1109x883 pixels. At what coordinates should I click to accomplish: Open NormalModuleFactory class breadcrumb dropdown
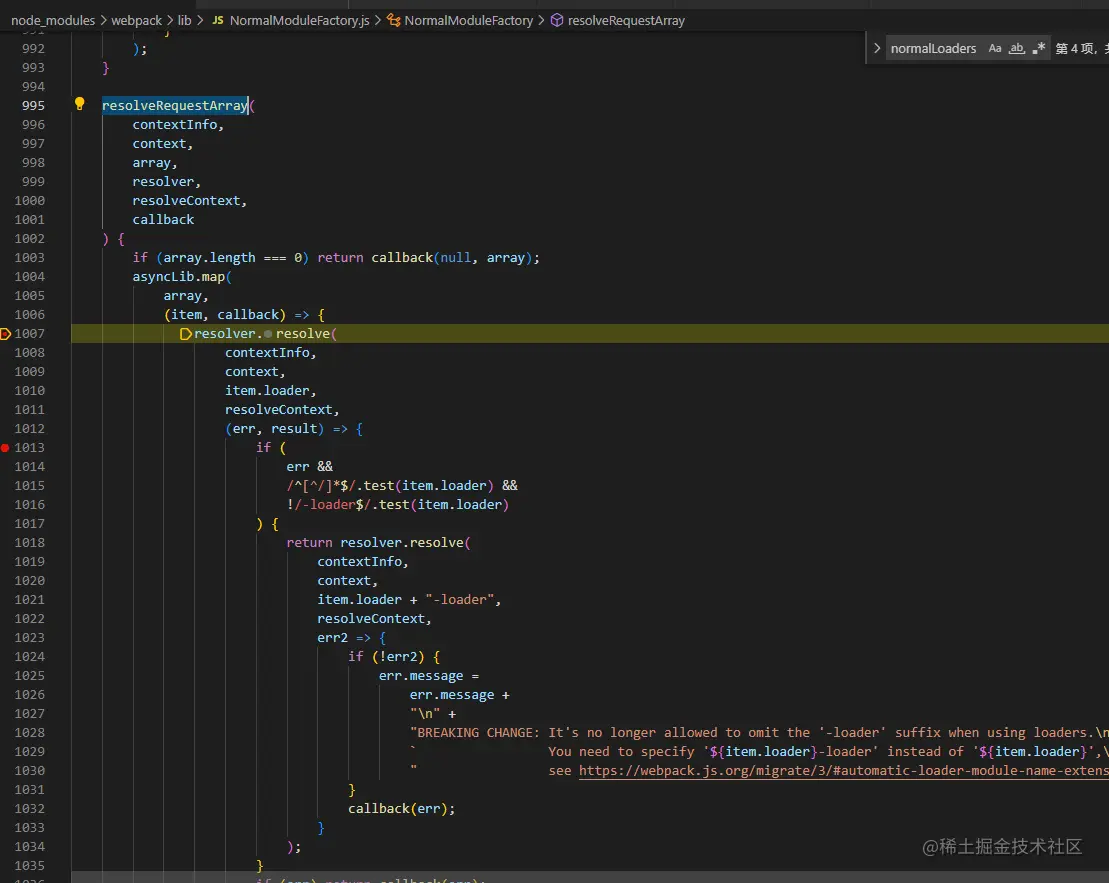coord(468,21)
